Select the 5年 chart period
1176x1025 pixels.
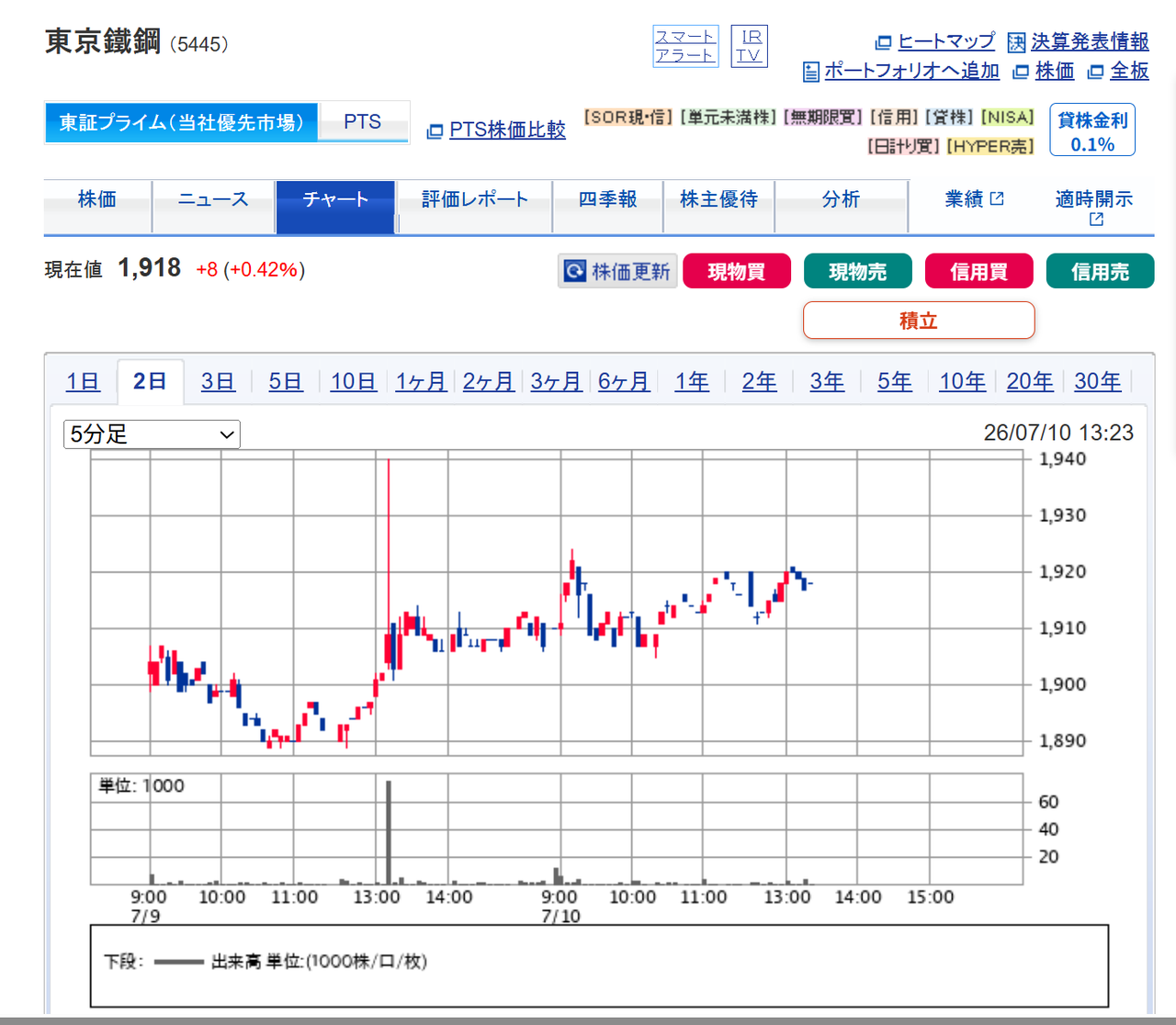tap(895, 381)
